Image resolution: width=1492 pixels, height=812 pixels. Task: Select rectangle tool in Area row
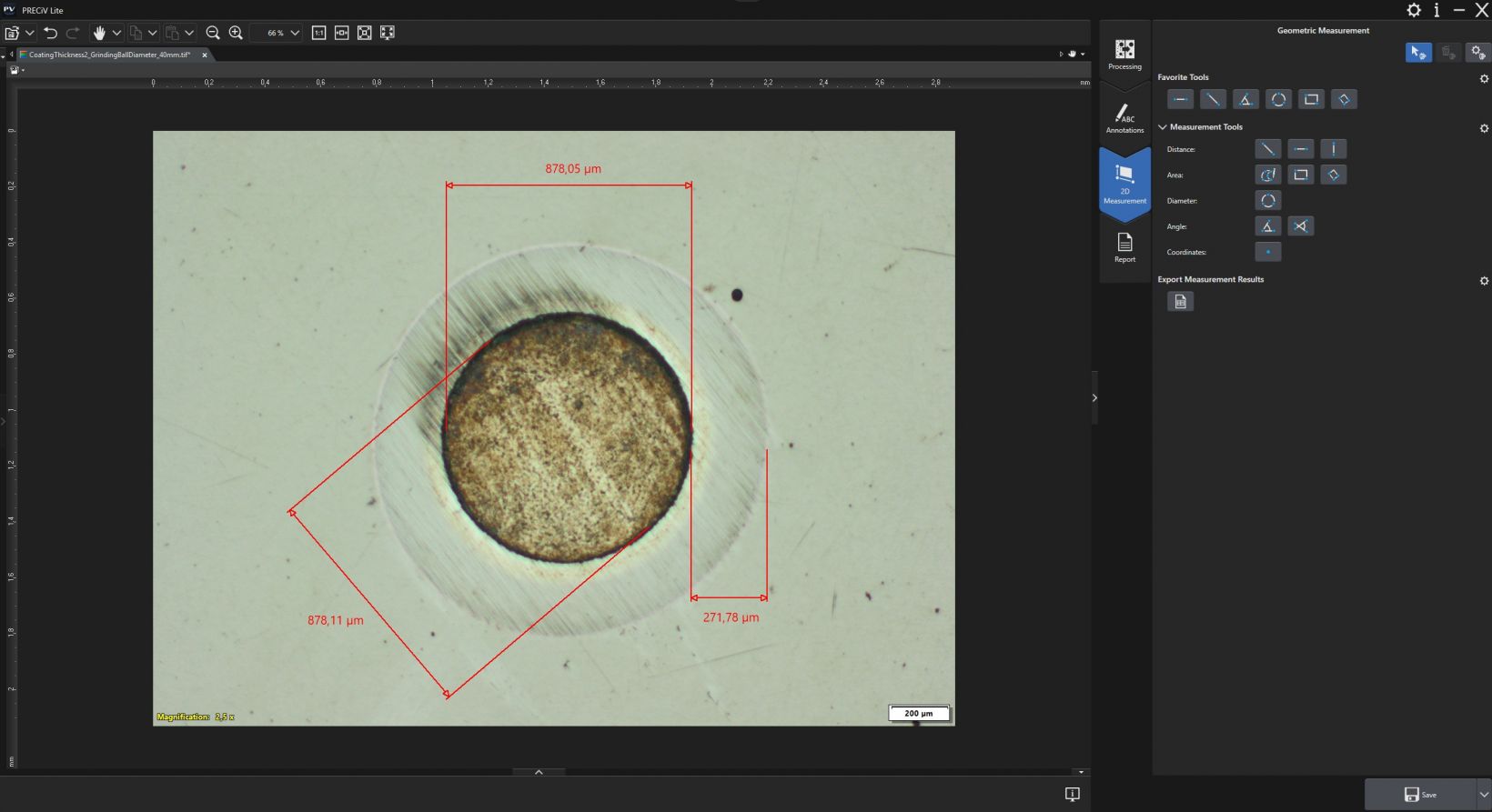[1301, 175]
